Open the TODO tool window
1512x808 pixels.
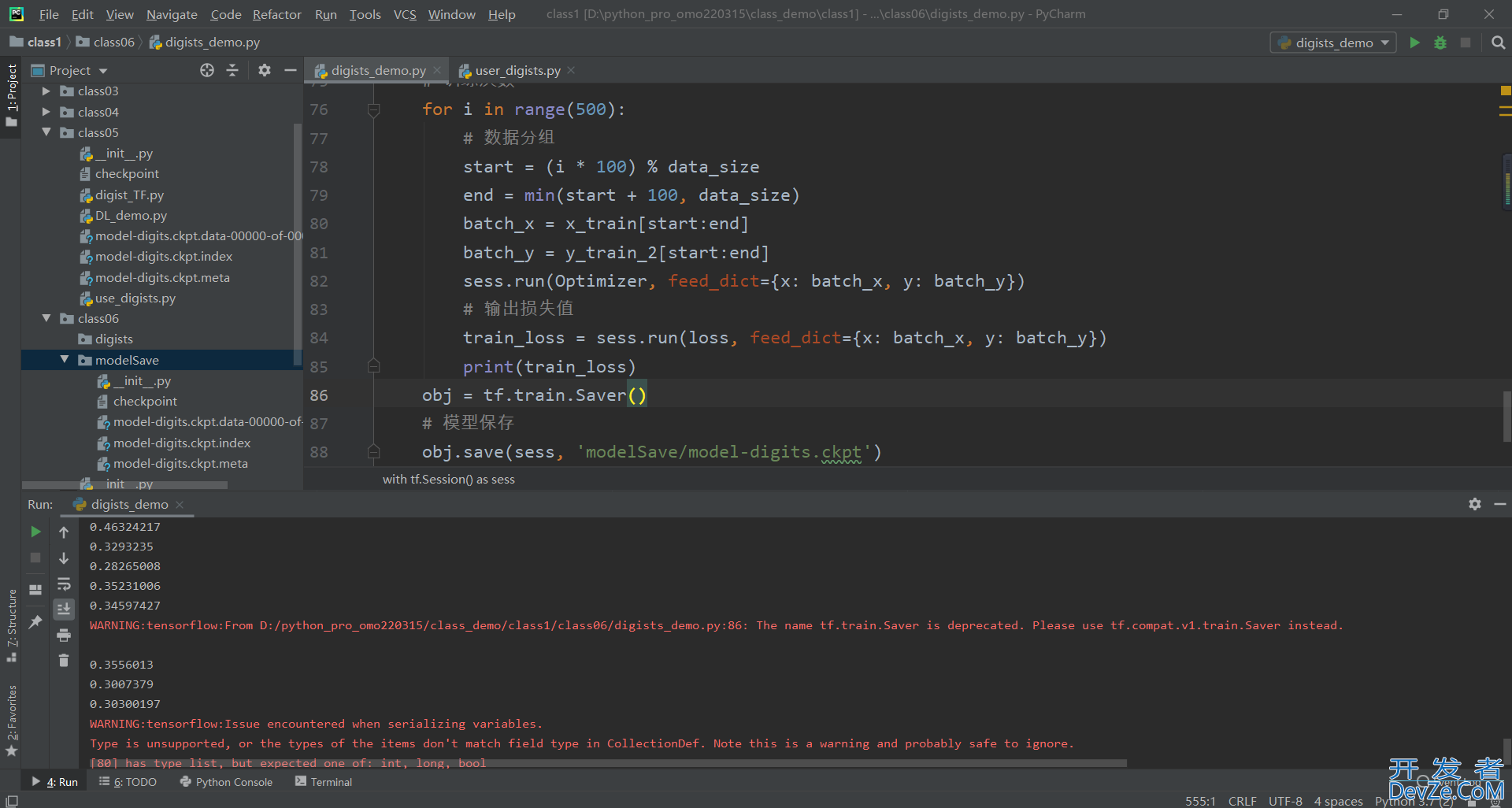coord(128,782)
